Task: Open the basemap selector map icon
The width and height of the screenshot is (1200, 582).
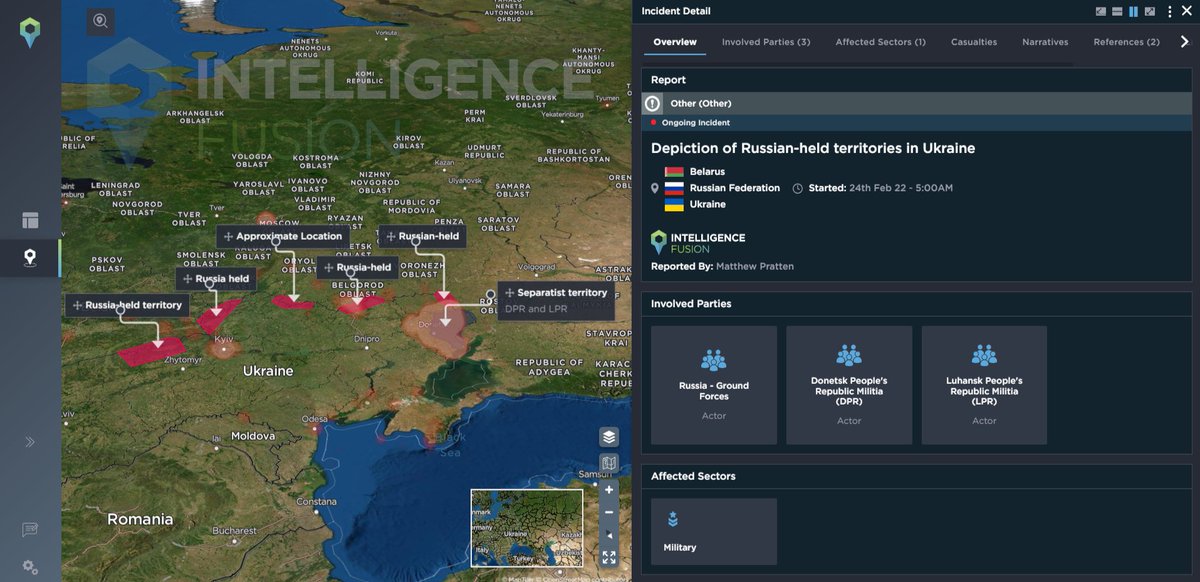Action: (x=609, y=463)
